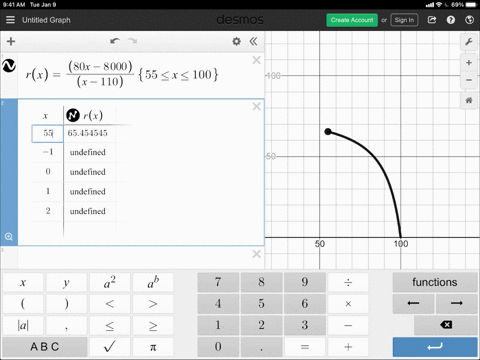This screenshot has height=360, width=480.
Task: Tap the multiply key
Action: click(x=348, y=304)
